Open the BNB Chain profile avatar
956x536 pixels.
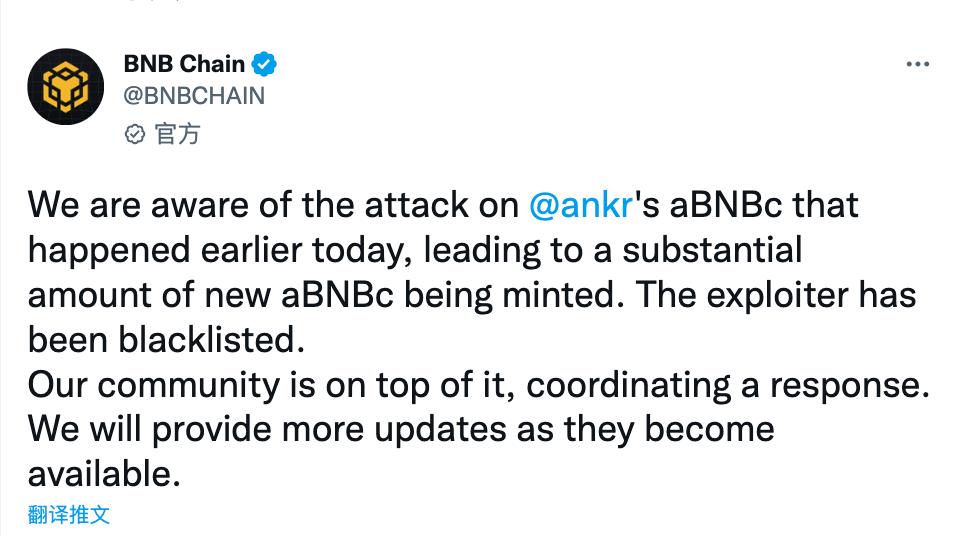(65, 87)
